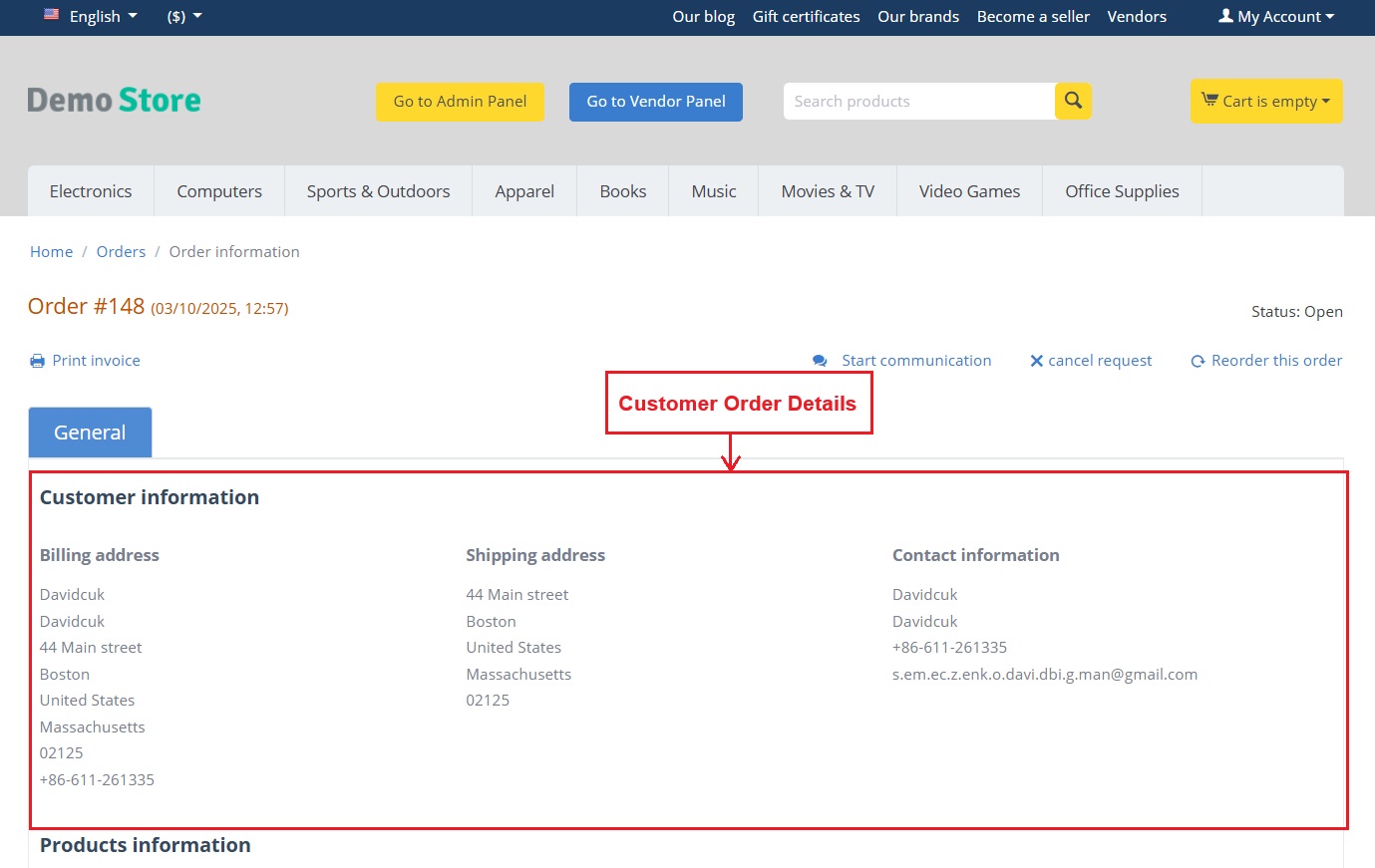Screen dimensions: 1375x868
Task: Click the US flag language icon
Action: coord(52,16)
